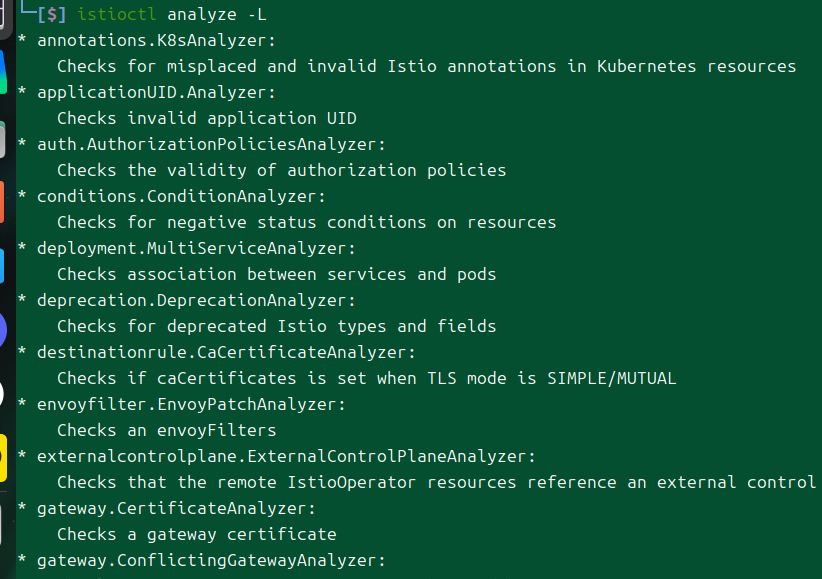Launch the purple round dock icon

click(3, 330)
